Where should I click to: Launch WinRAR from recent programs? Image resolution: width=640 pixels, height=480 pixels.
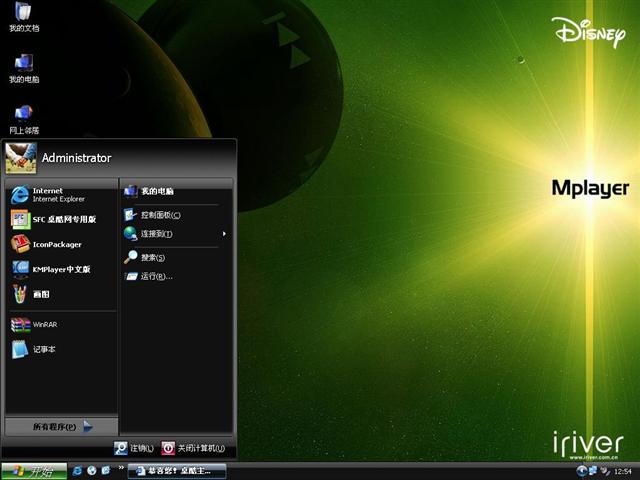(x=61, y=324)
